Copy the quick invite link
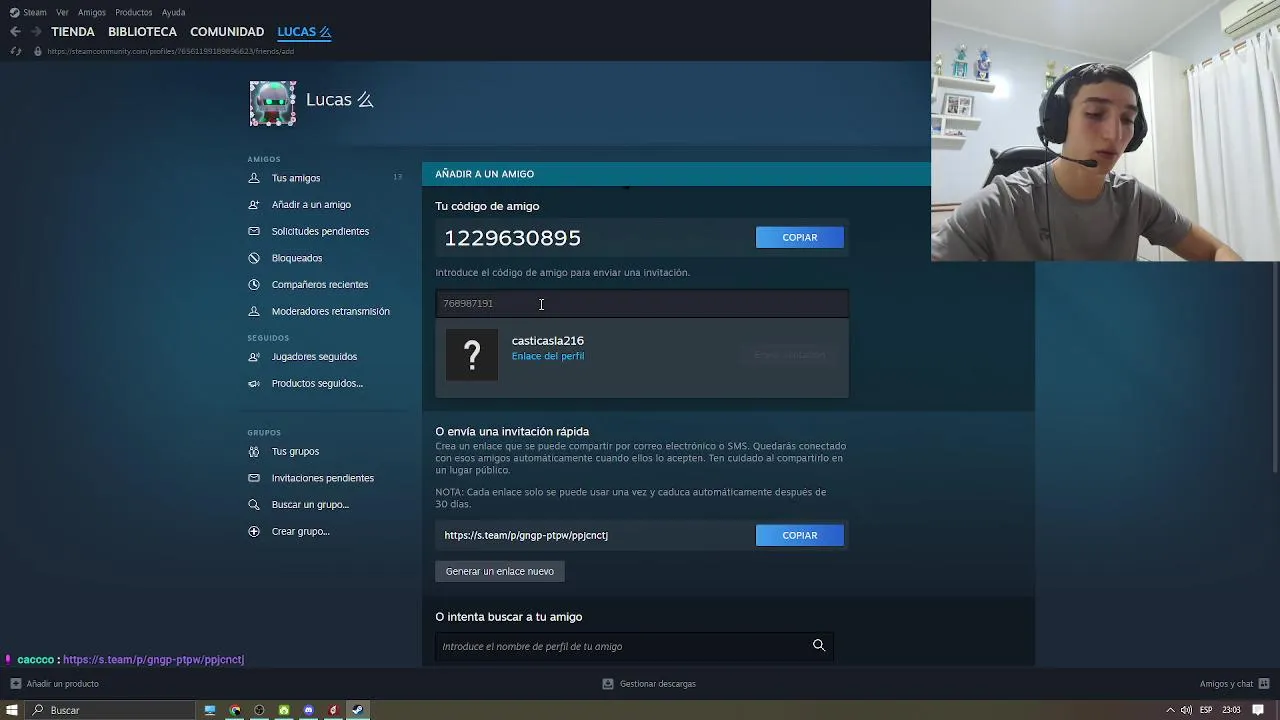The image size is (1280, 720). click(800, 535)
